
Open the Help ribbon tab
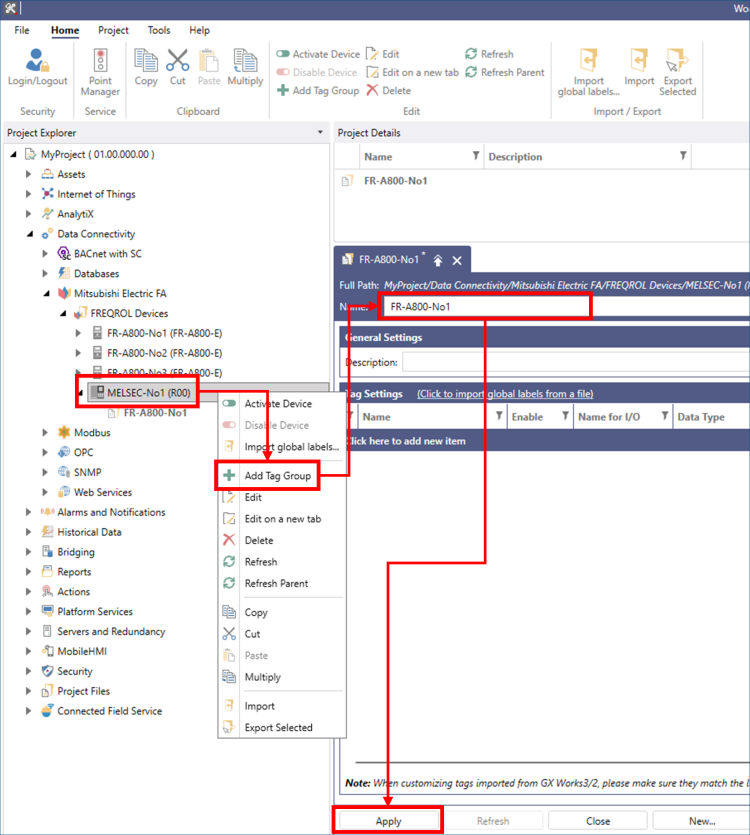199,30
